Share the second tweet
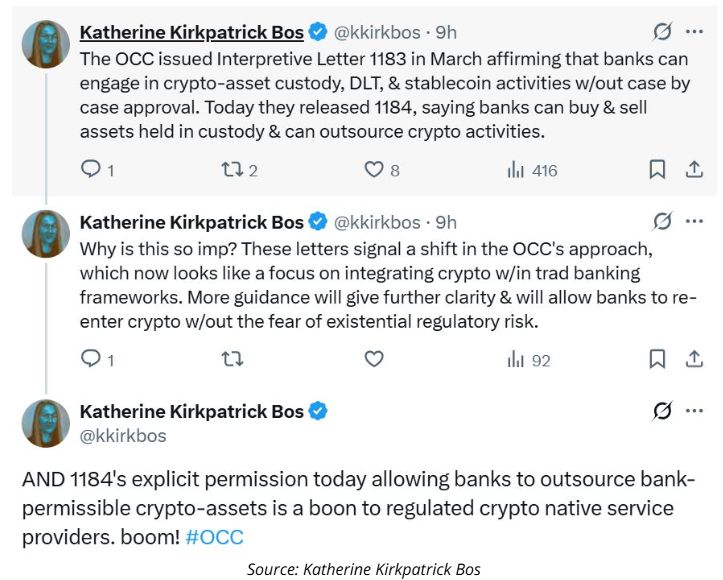 [x=693, y=359]
